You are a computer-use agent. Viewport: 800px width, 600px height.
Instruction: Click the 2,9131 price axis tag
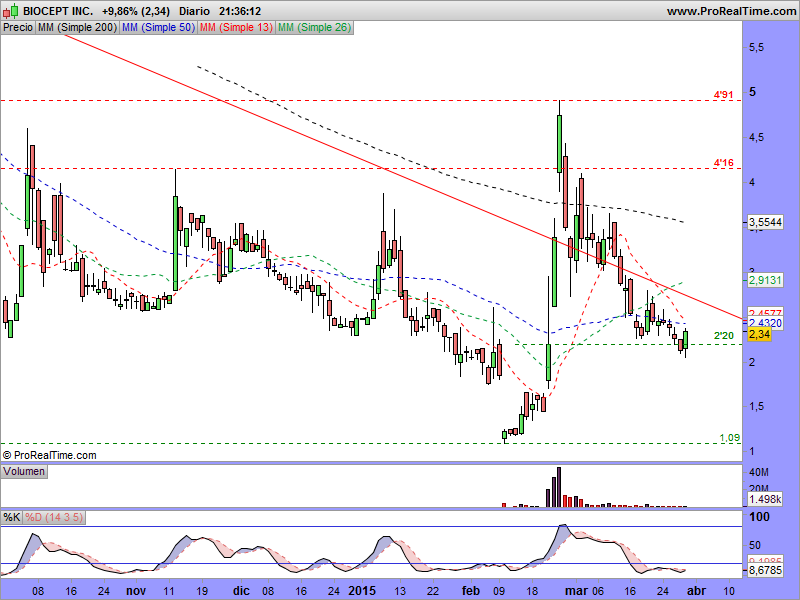tap(765, 280)
